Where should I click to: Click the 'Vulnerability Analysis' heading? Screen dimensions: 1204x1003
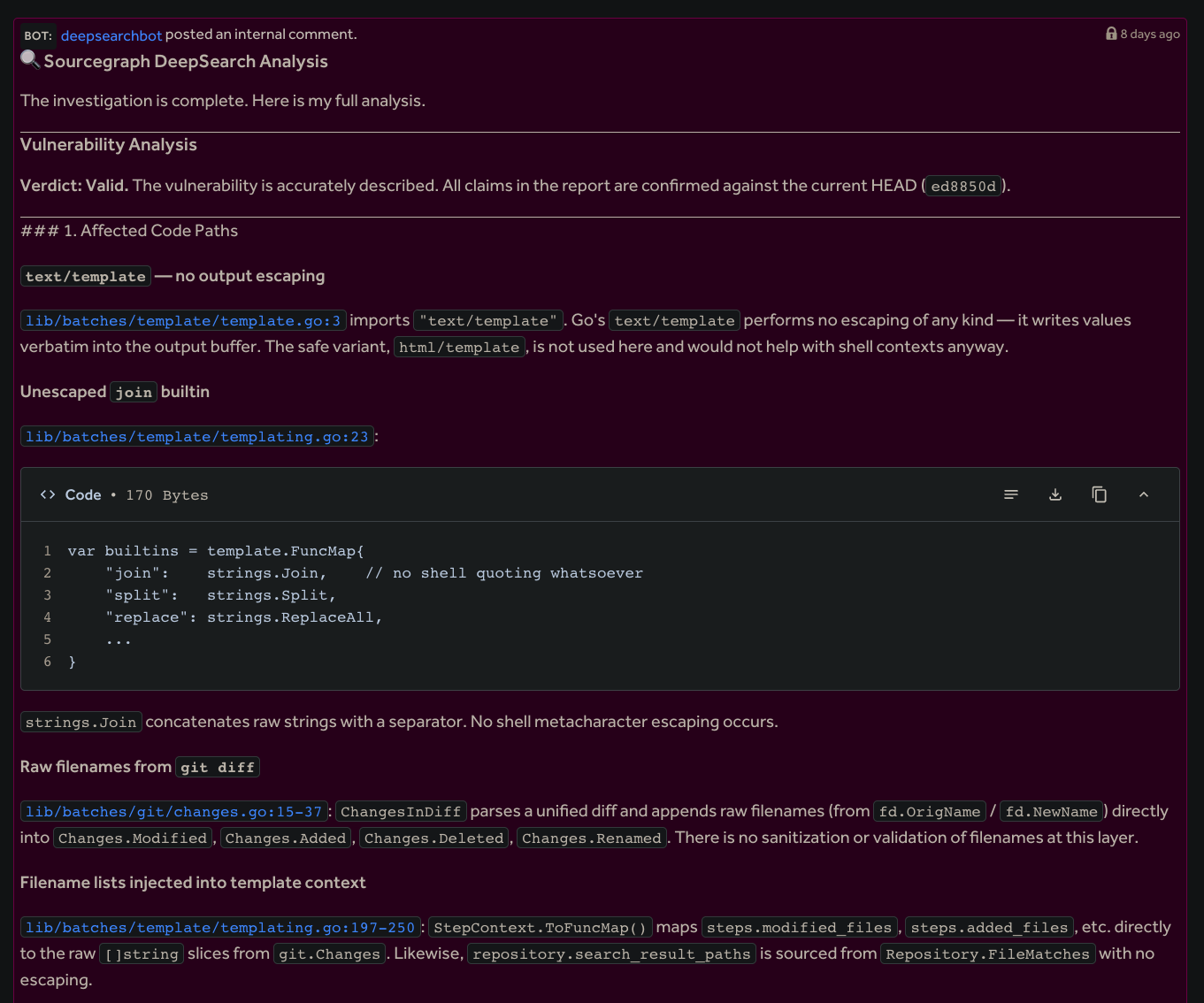coord(109,144)
